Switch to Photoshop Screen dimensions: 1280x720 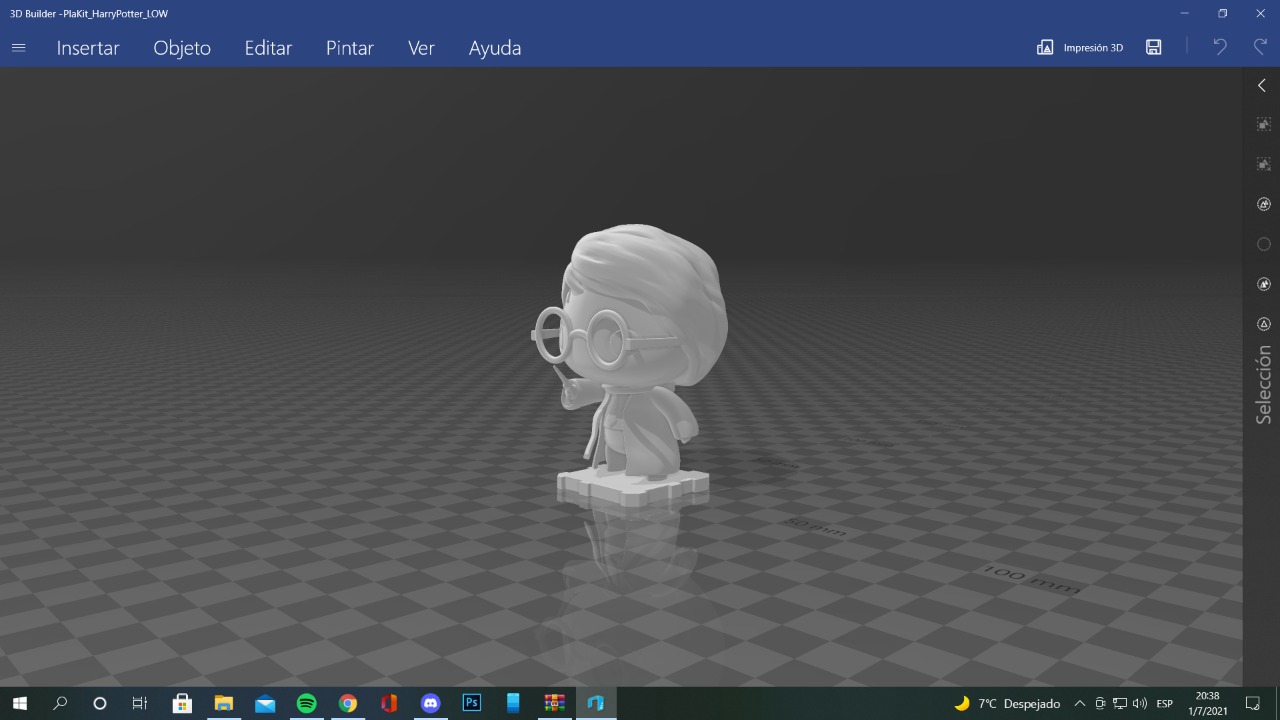point(472,703)
